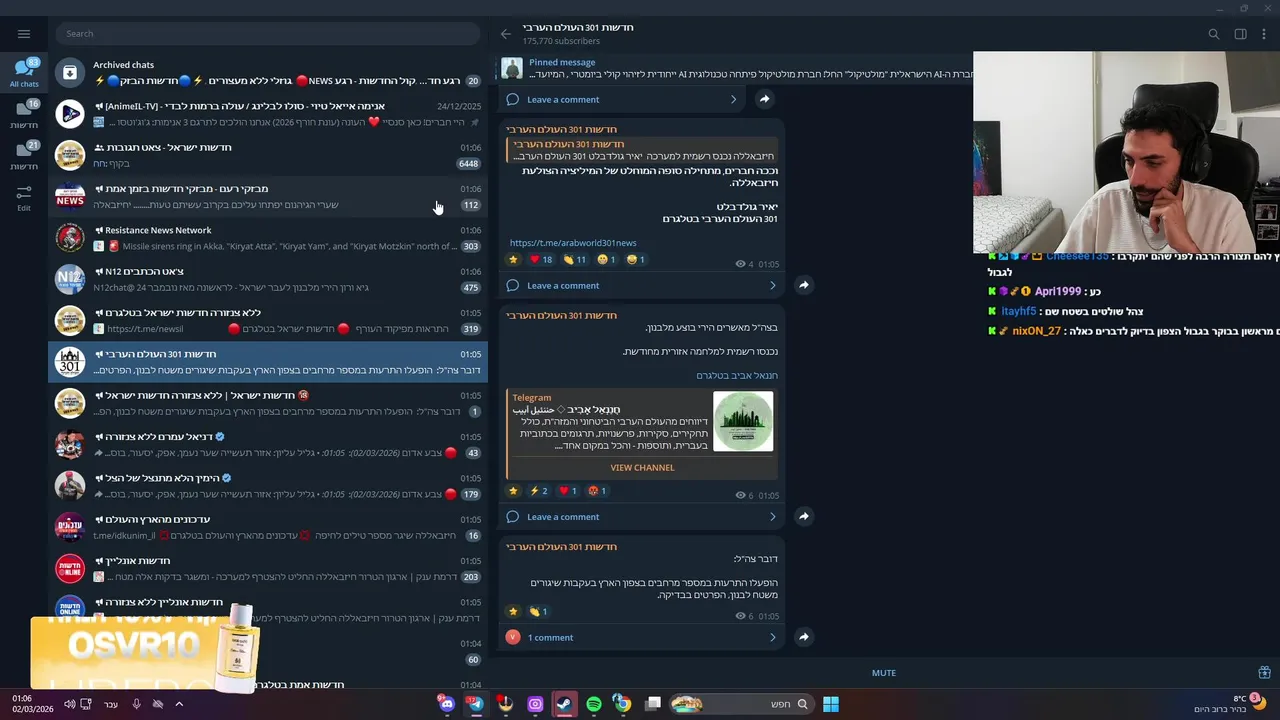Toggle the crying face reaction with 1

(607, 259)
